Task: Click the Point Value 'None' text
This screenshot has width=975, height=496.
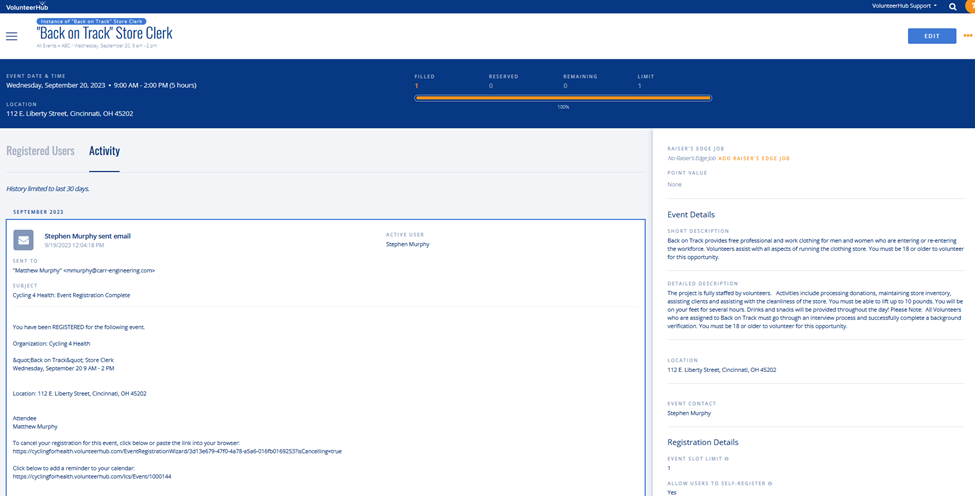Action: coord(674,185)
